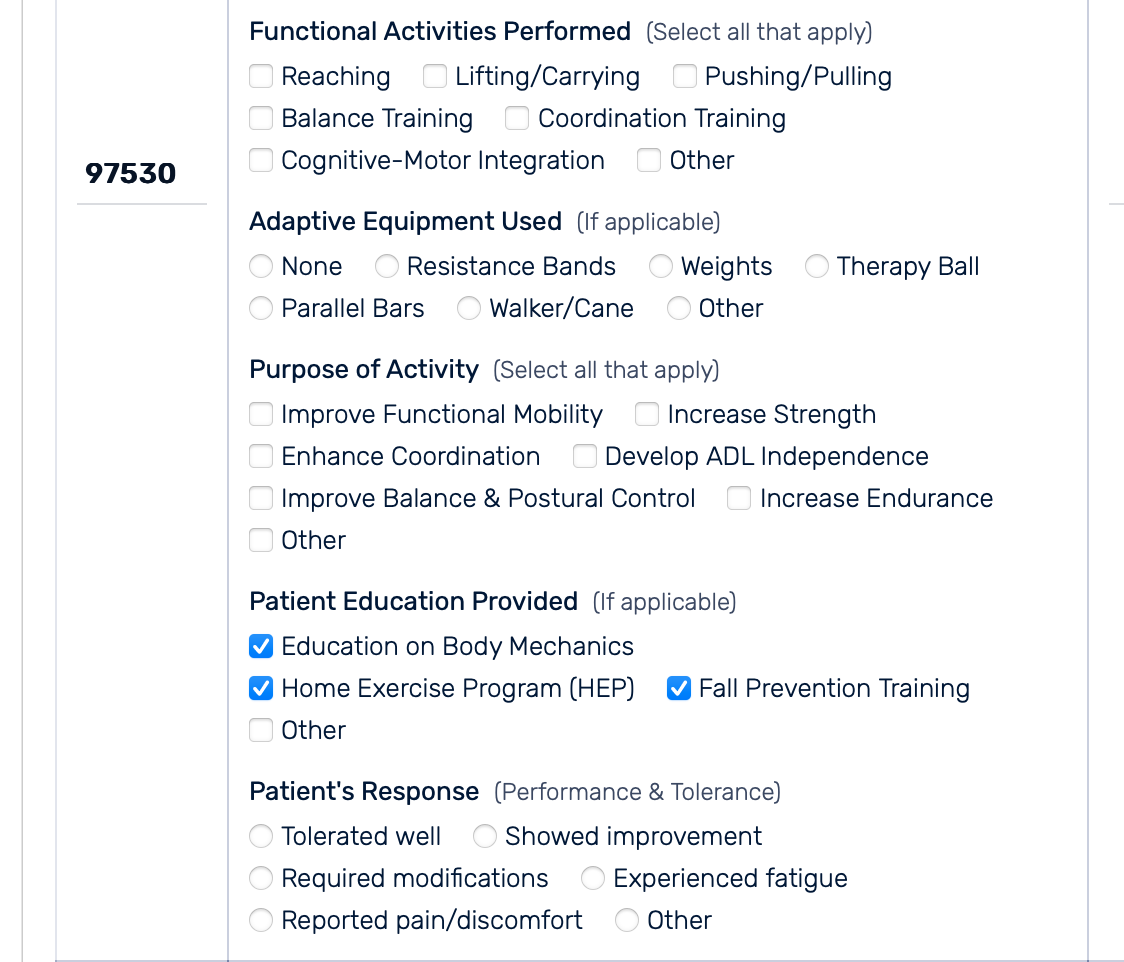Select Balance Training checkbox
This screenshot has width=1124, height=962.
[261, 119]
